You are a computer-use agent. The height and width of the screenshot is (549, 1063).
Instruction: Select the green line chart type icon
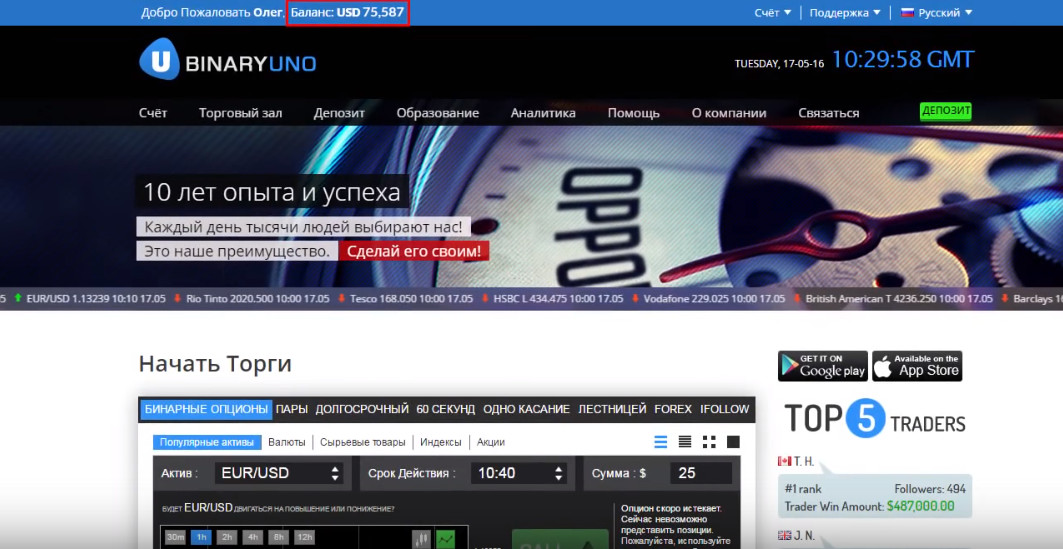tap(445, 539)
